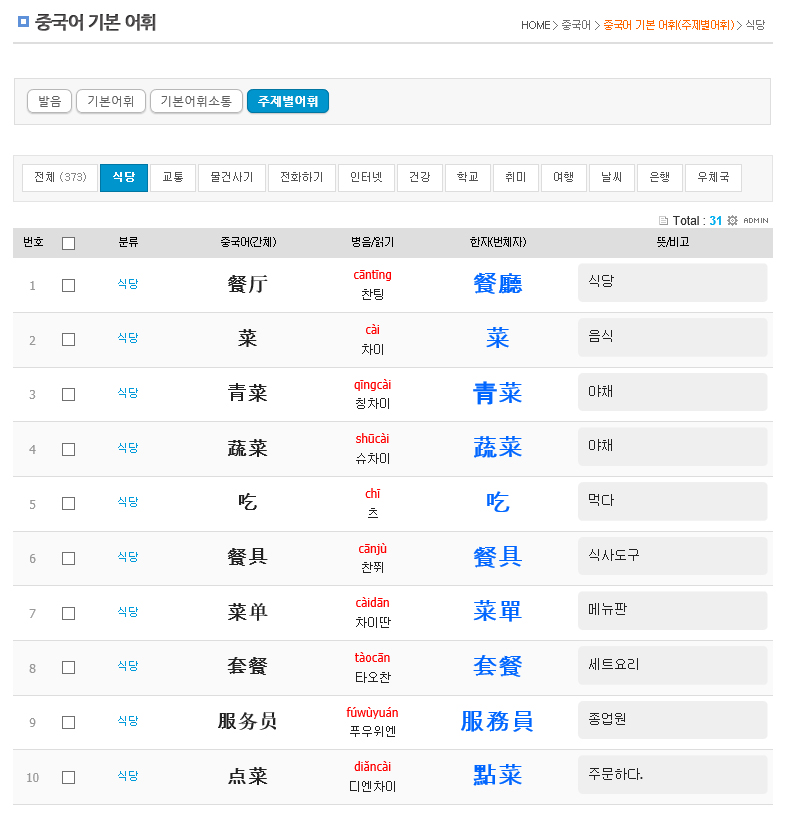Switch to the 발음 tab
790x815 pixels.
pyautogui.click(x=49, y=101)
